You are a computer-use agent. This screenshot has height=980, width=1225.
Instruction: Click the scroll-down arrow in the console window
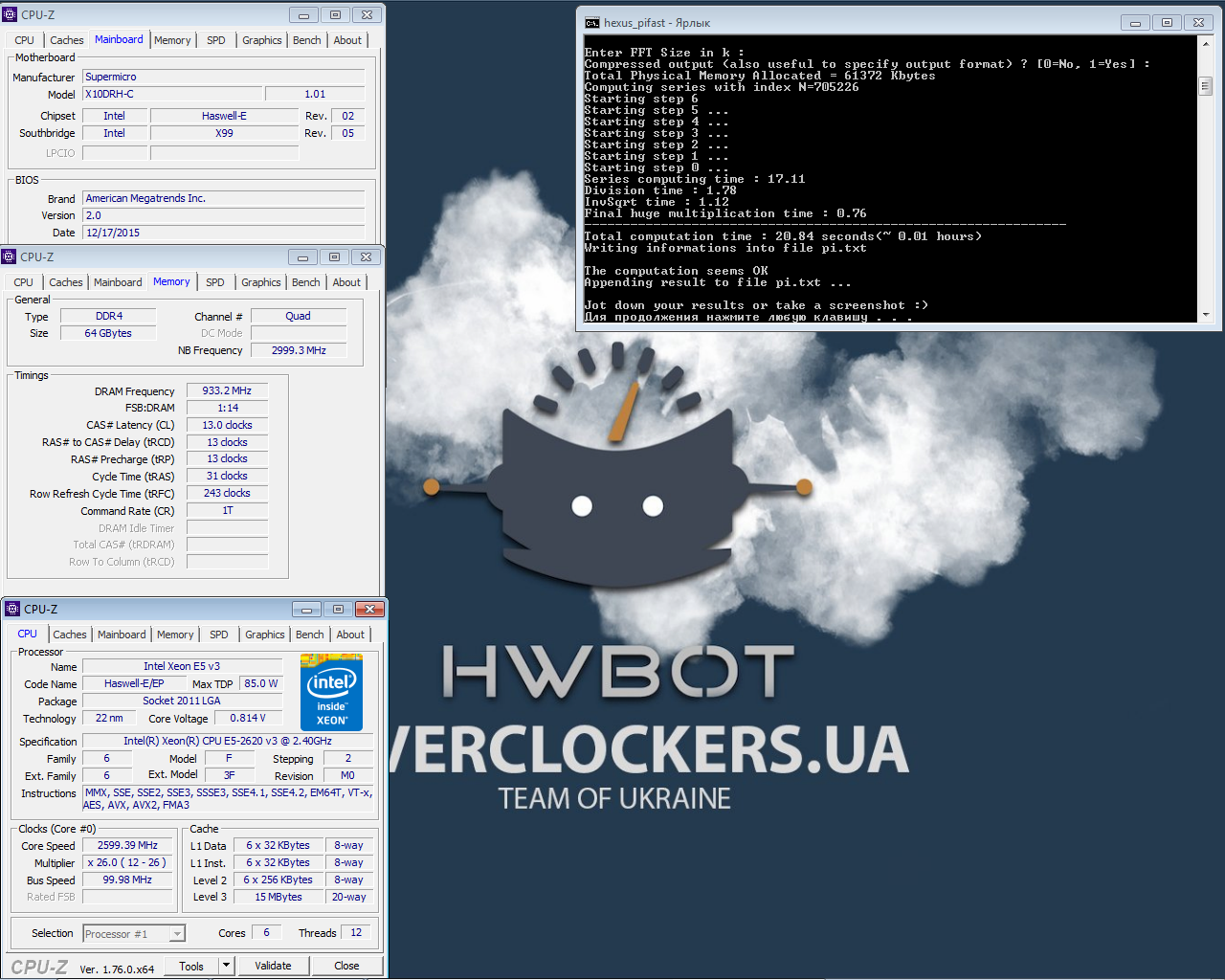(x=1206, y=314)
